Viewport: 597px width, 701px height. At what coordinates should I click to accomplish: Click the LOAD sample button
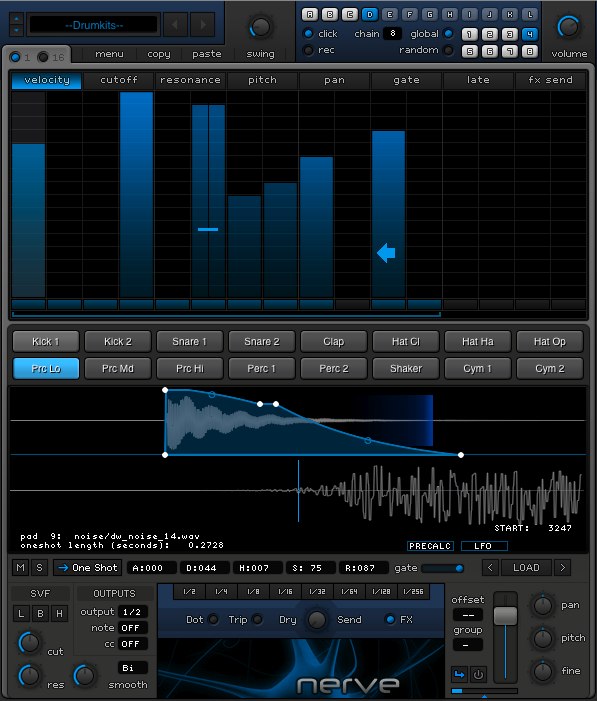[x=526, y=568]
